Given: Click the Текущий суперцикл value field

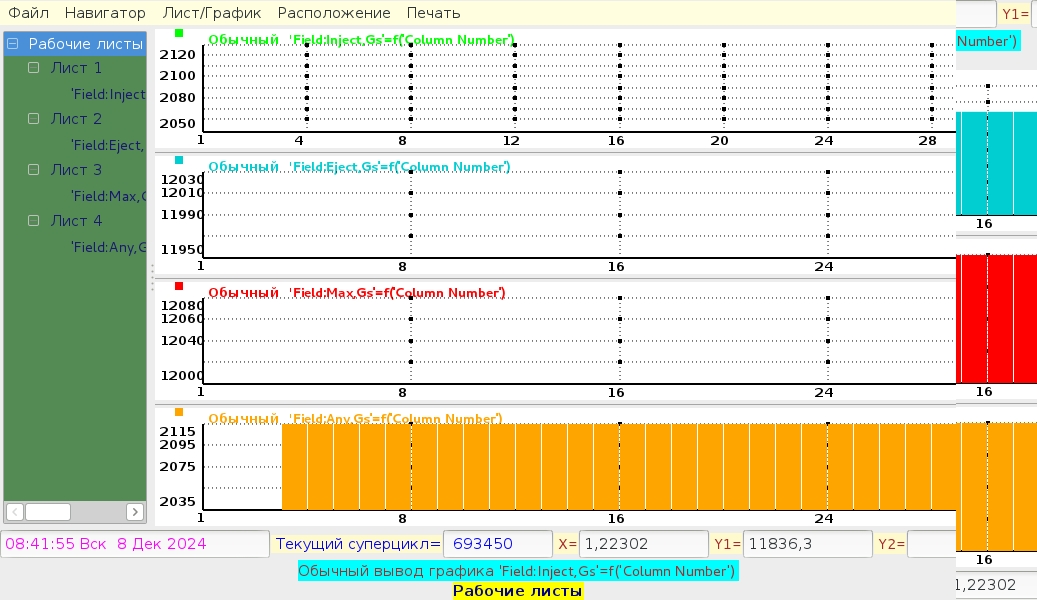Looking at the screenshot, I should point(497,544).
